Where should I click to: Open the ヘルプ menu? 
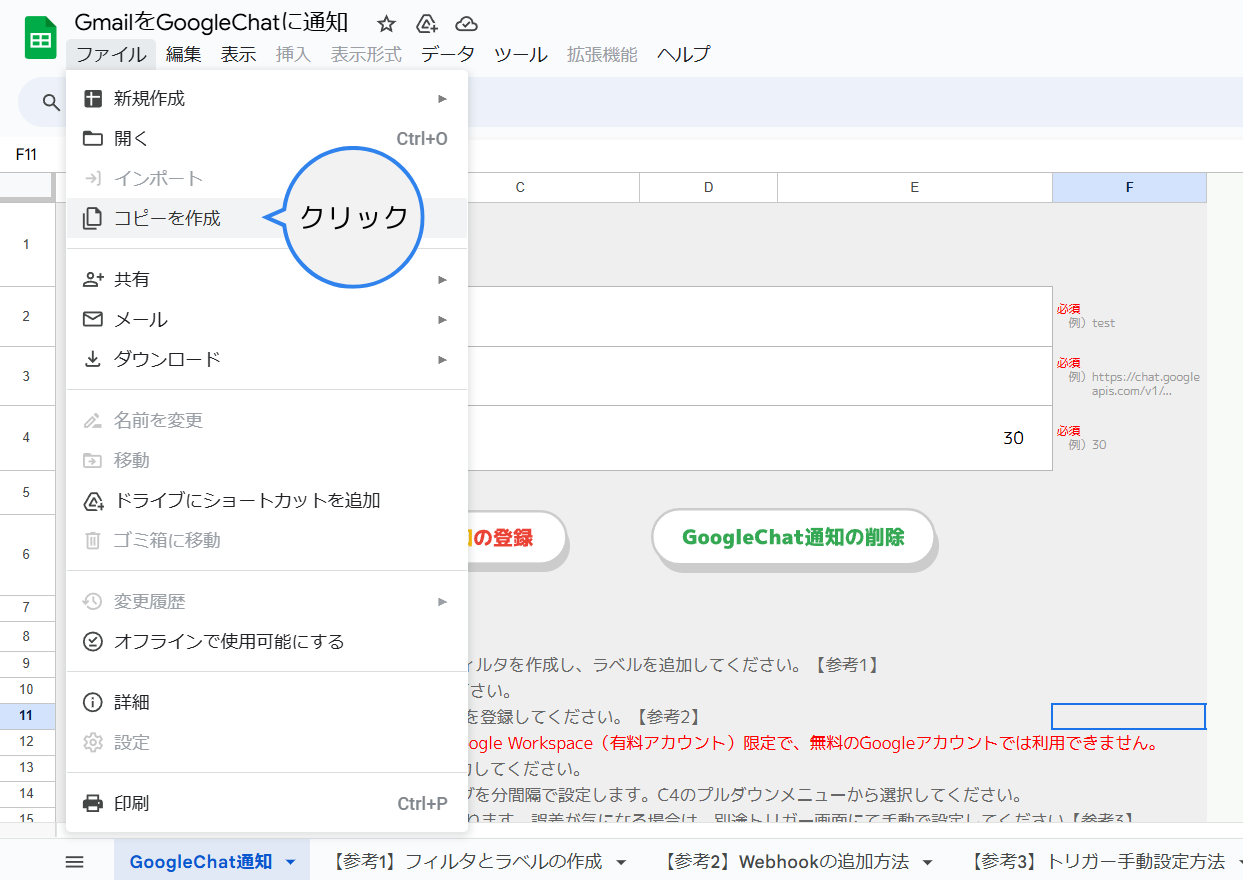pos(683,54)
